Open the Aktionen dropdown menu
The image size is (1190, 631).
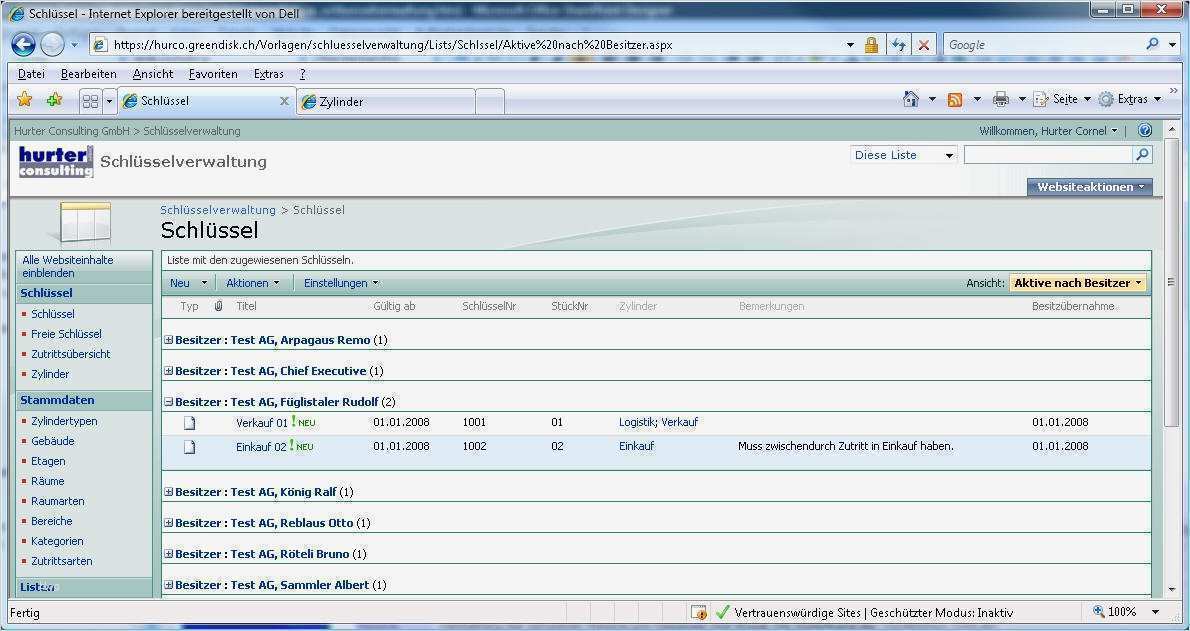(x=253, y=283)
